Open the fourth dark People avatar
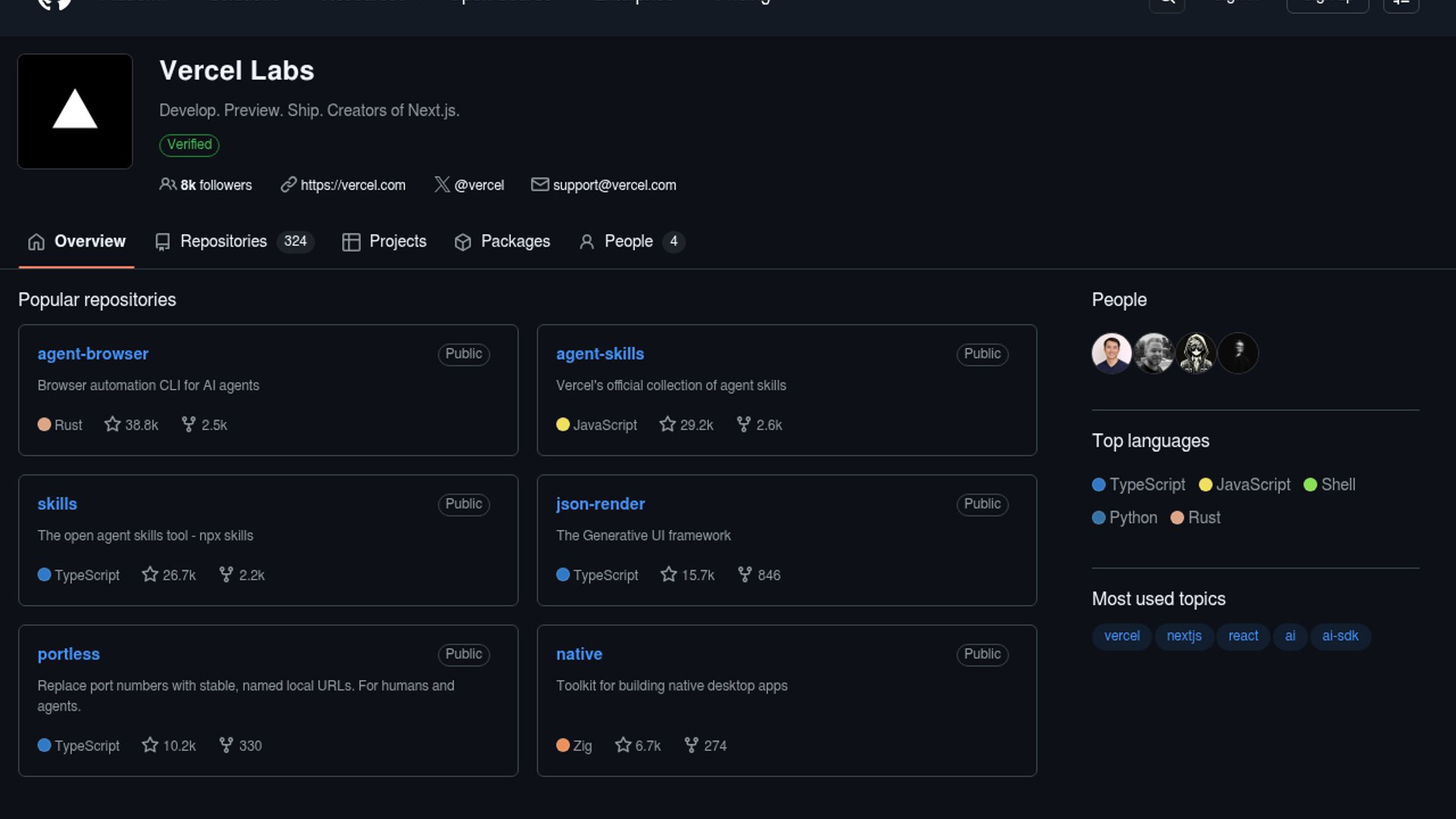This screenshot has height=819, width=1456. 1238,353
